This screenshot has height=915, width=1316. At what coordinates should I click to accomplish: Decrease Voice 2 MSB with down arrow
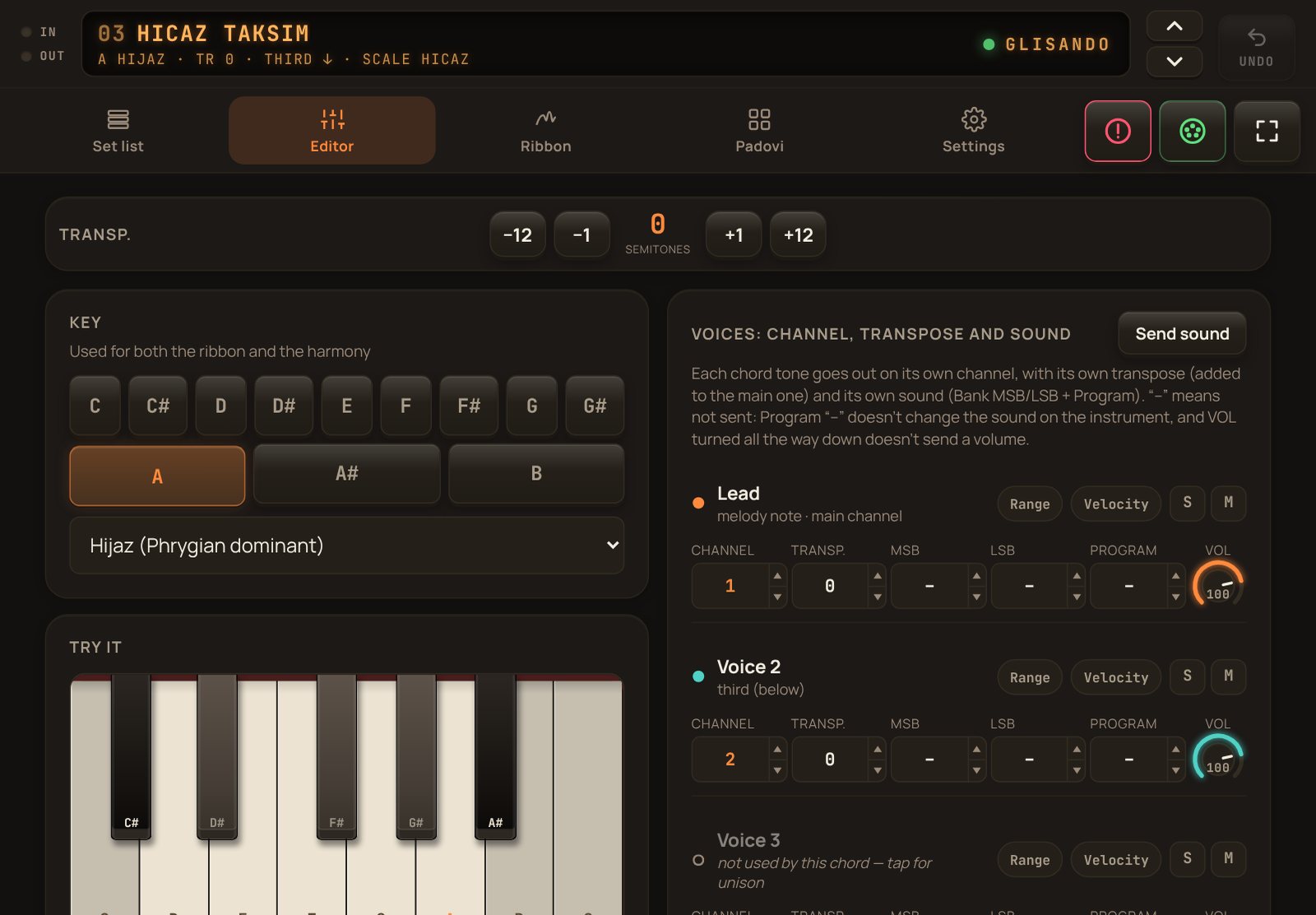[976, 770]
